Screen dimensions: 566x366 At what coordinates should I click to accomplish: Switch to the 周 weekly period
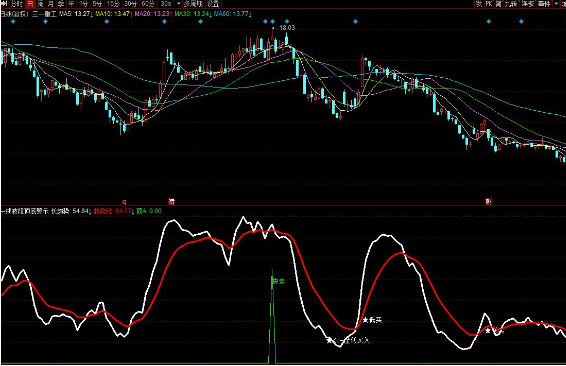(40, 4)
